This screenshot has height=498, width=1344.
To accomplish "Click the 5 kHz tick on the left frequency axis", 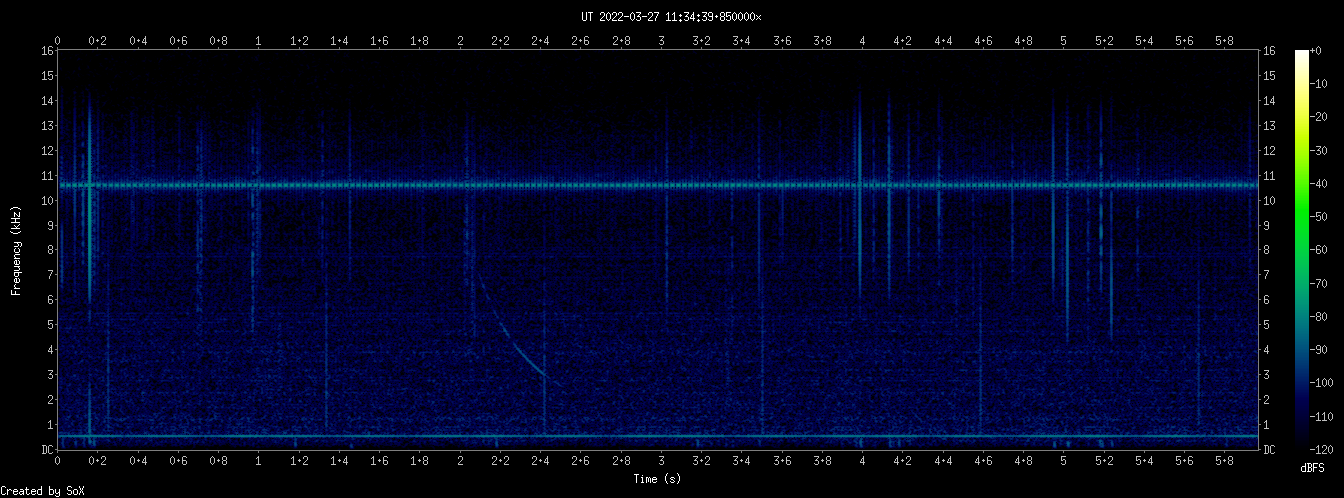I will [50, 325].
